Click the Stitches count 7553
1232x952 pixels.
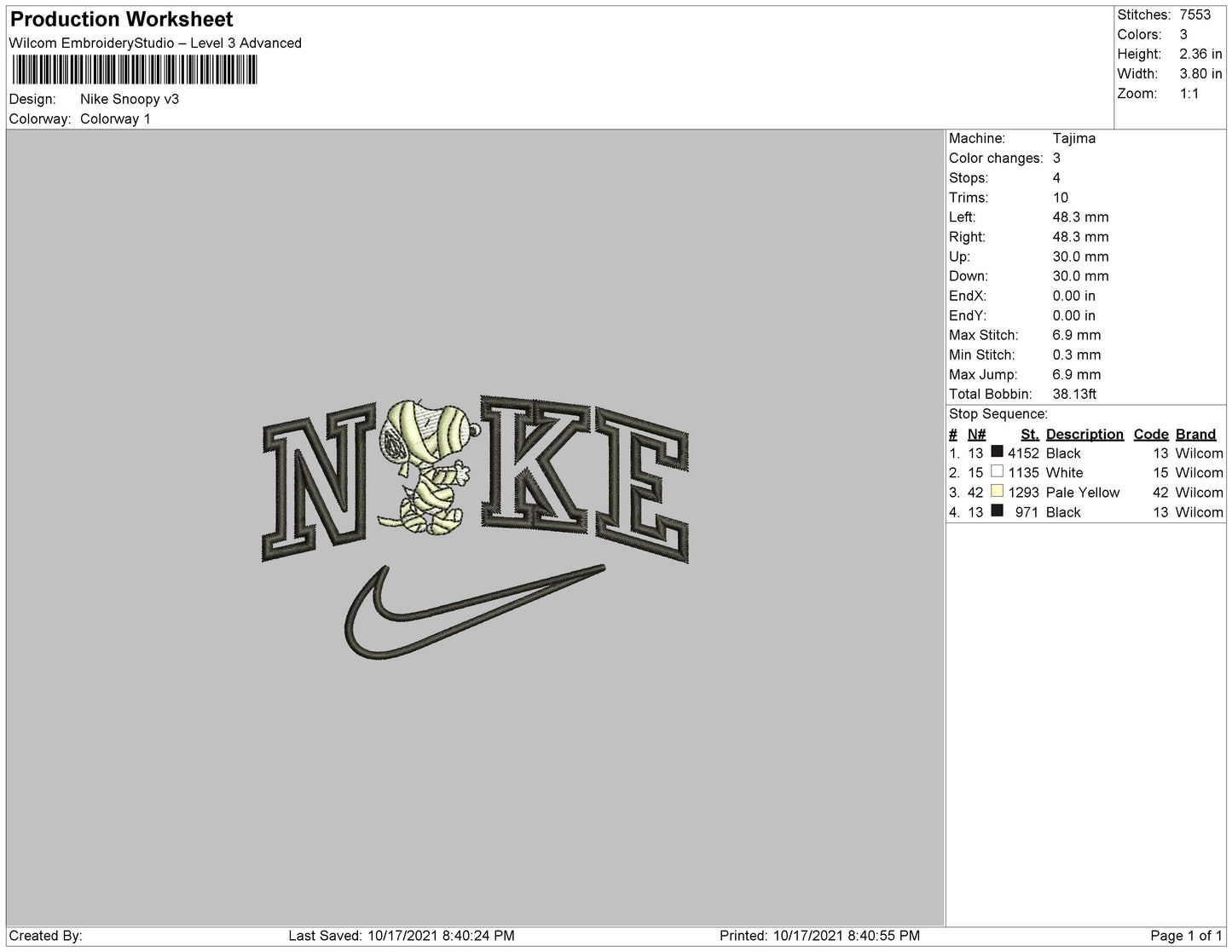[1194, 14]
